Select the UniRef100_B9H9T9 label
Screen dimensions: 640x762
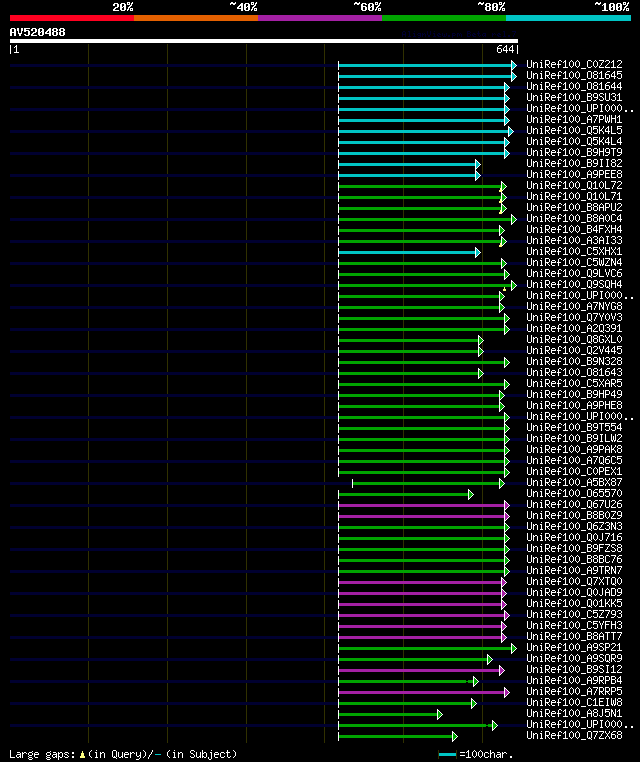[x=574, y=152]
